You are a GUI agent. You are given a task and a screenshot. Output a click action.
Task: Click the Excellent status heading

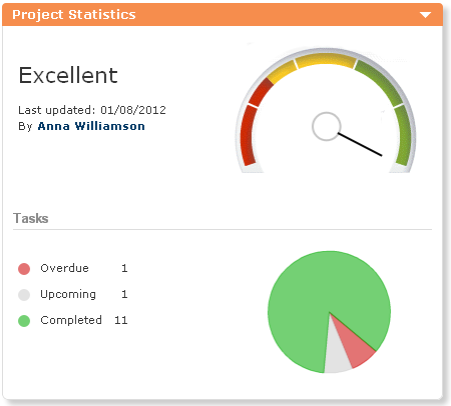pyautogui.click(x=68, y=75)
